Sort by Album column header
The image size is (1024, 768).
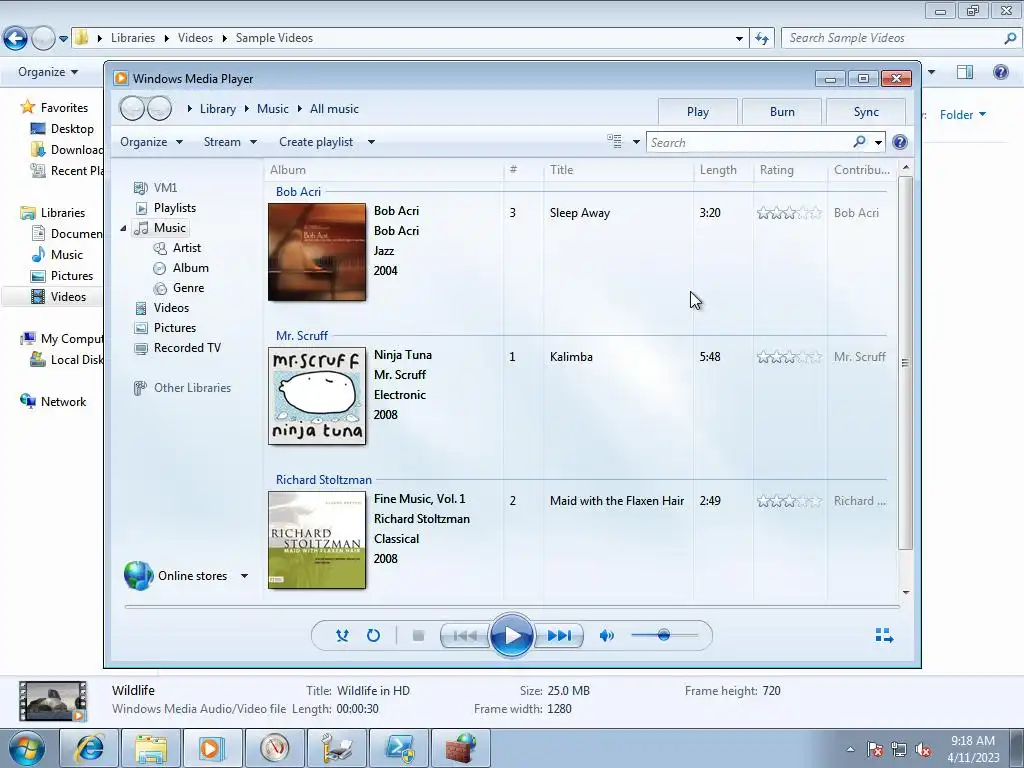point(384,170)
